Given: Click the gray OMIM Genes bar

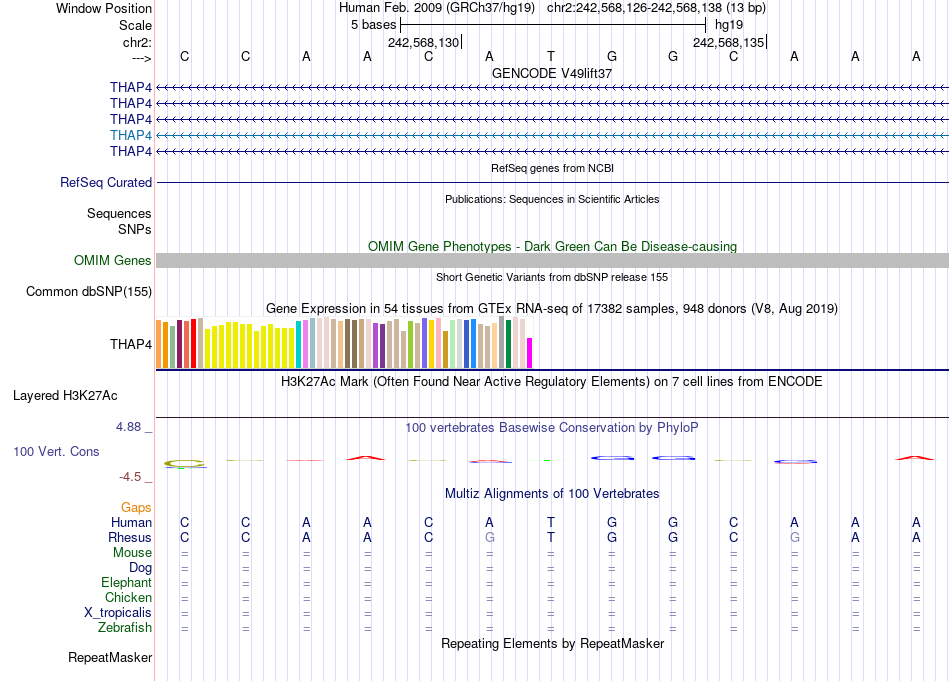Looking at the screenshot, I should (x=553, y=261).
